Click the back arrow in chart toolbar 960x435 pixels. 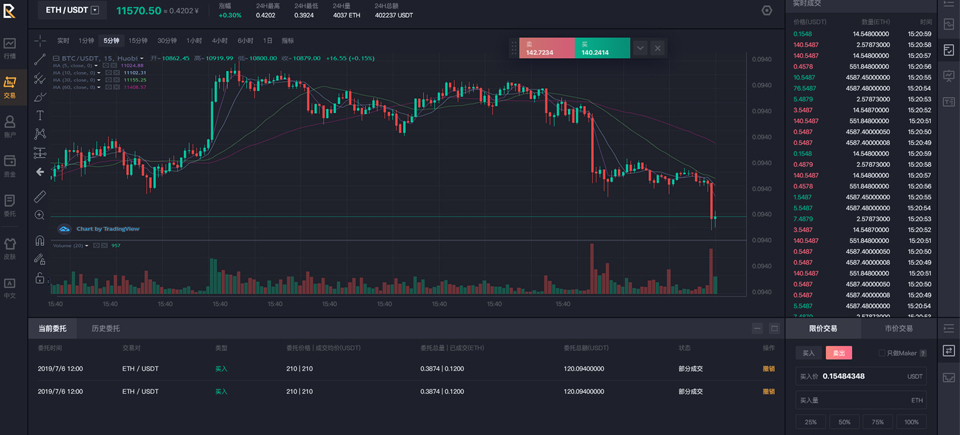(40, 172)
